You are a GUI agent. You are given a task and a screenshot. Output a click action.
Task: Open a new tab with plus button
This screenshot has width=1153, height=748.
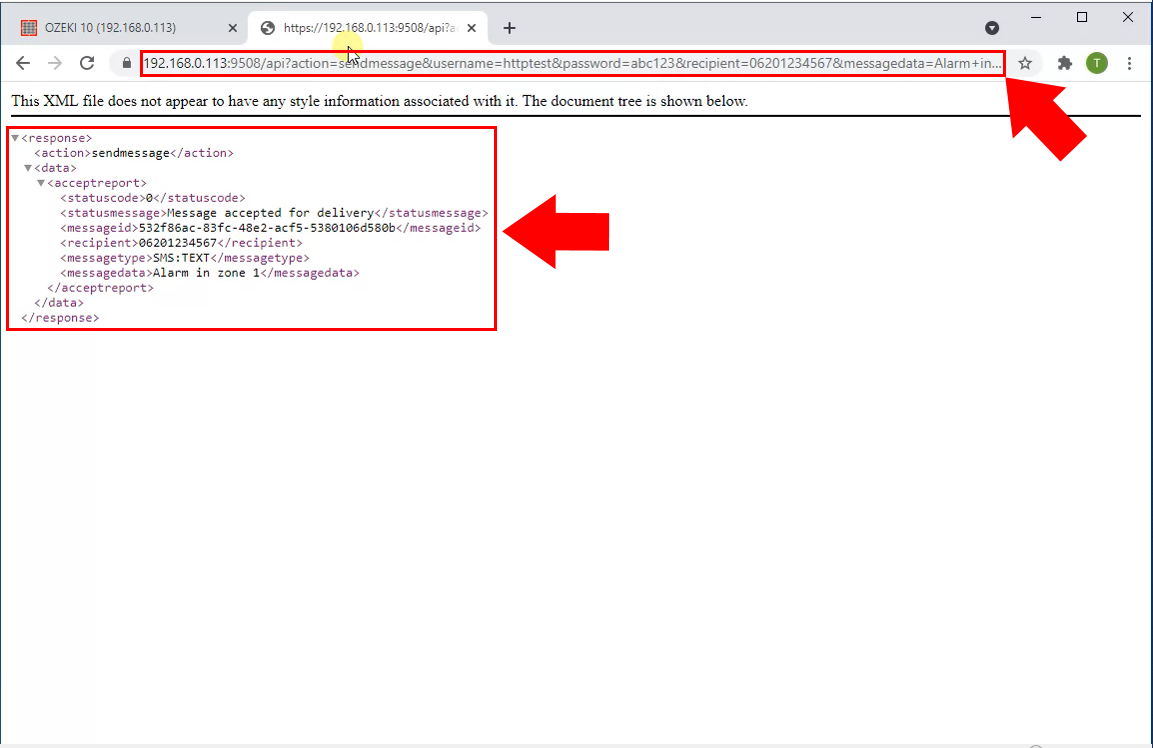510,28
